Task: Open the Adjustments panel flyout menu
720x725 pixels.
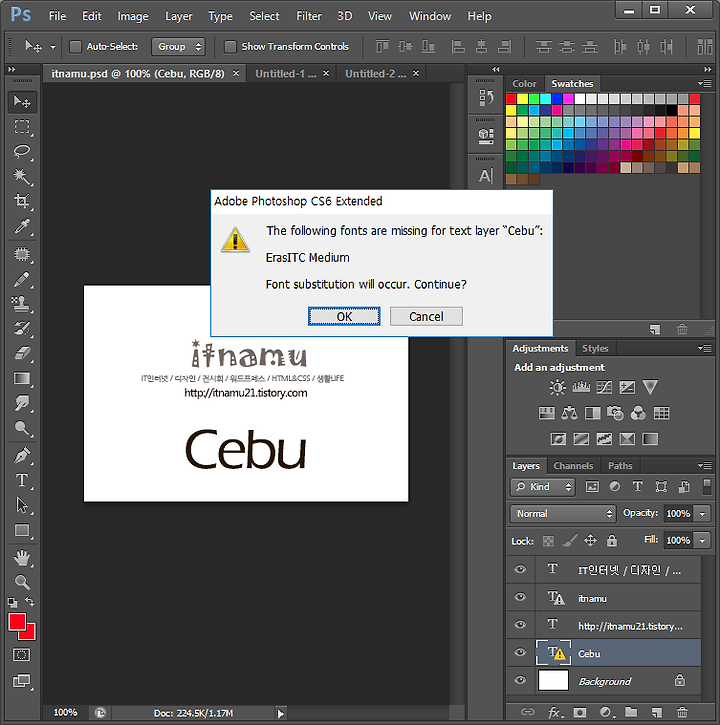Action: point(705,348)
